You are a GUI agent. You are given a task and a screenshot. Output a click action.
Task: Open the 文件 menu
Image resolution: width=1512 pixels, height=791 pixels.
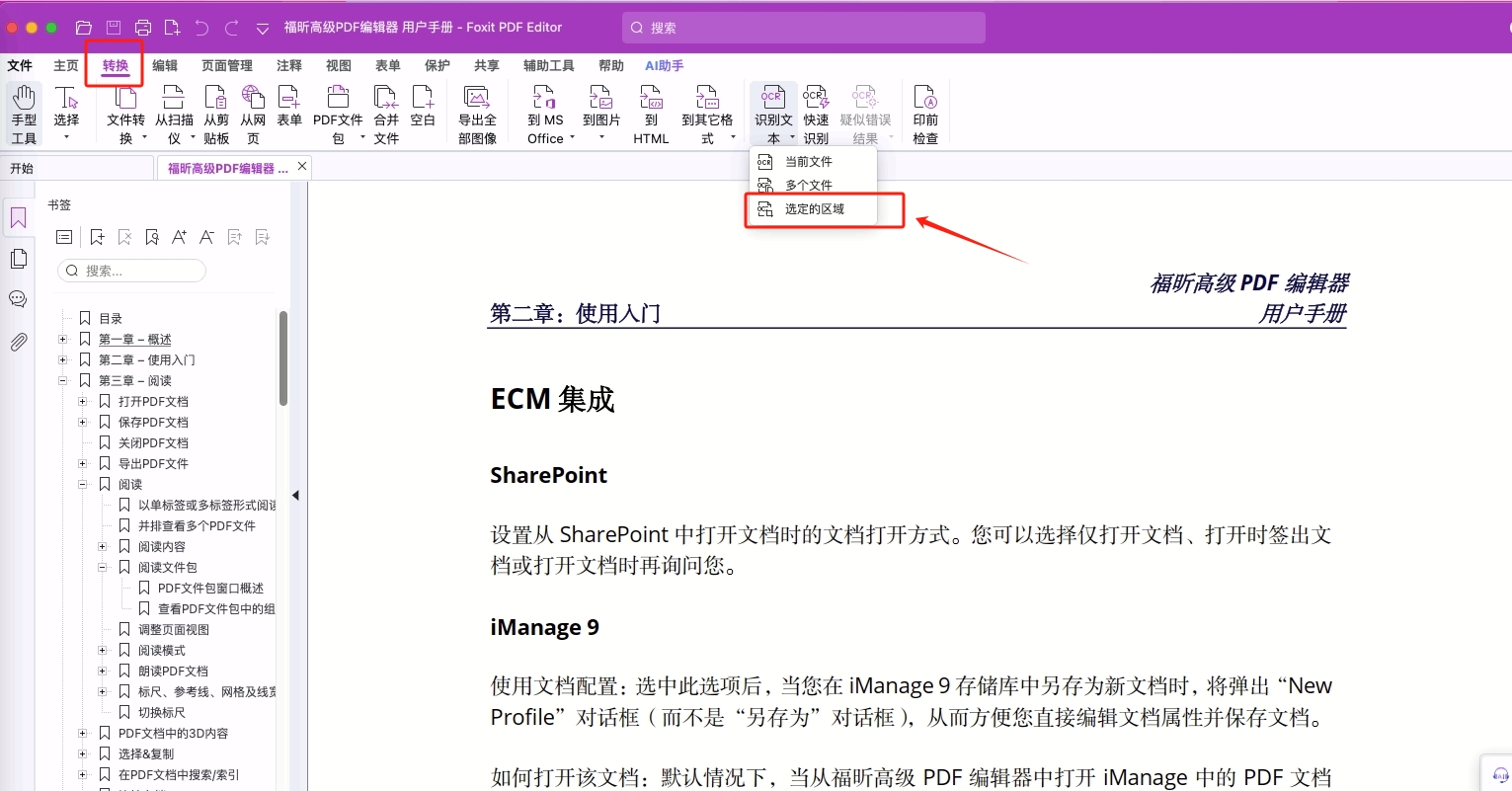point(20,66)
